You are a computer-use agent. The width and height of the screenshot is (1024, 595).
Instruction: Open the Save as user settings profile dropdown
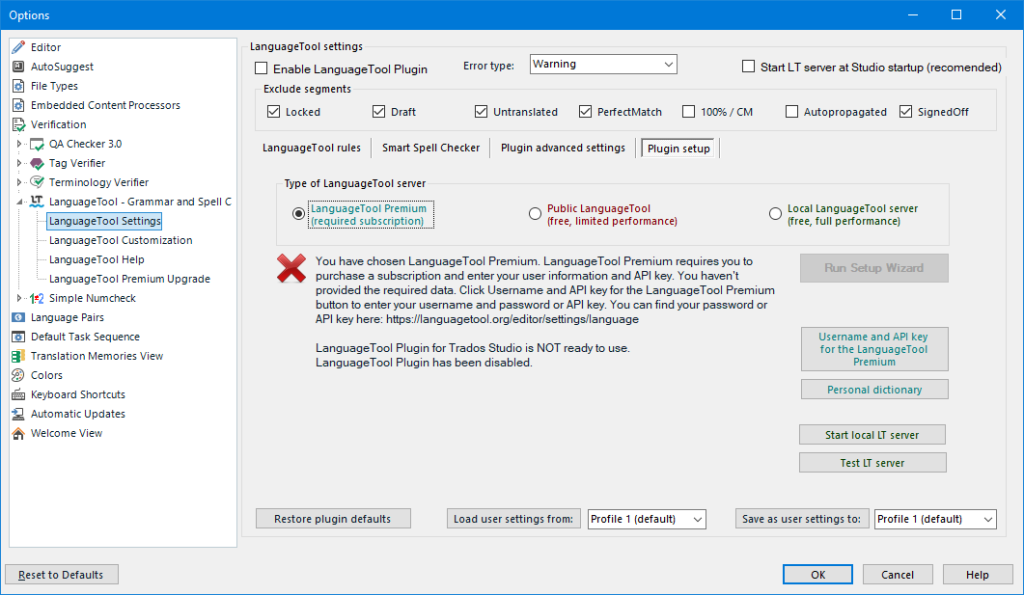[x=935, y=519]
